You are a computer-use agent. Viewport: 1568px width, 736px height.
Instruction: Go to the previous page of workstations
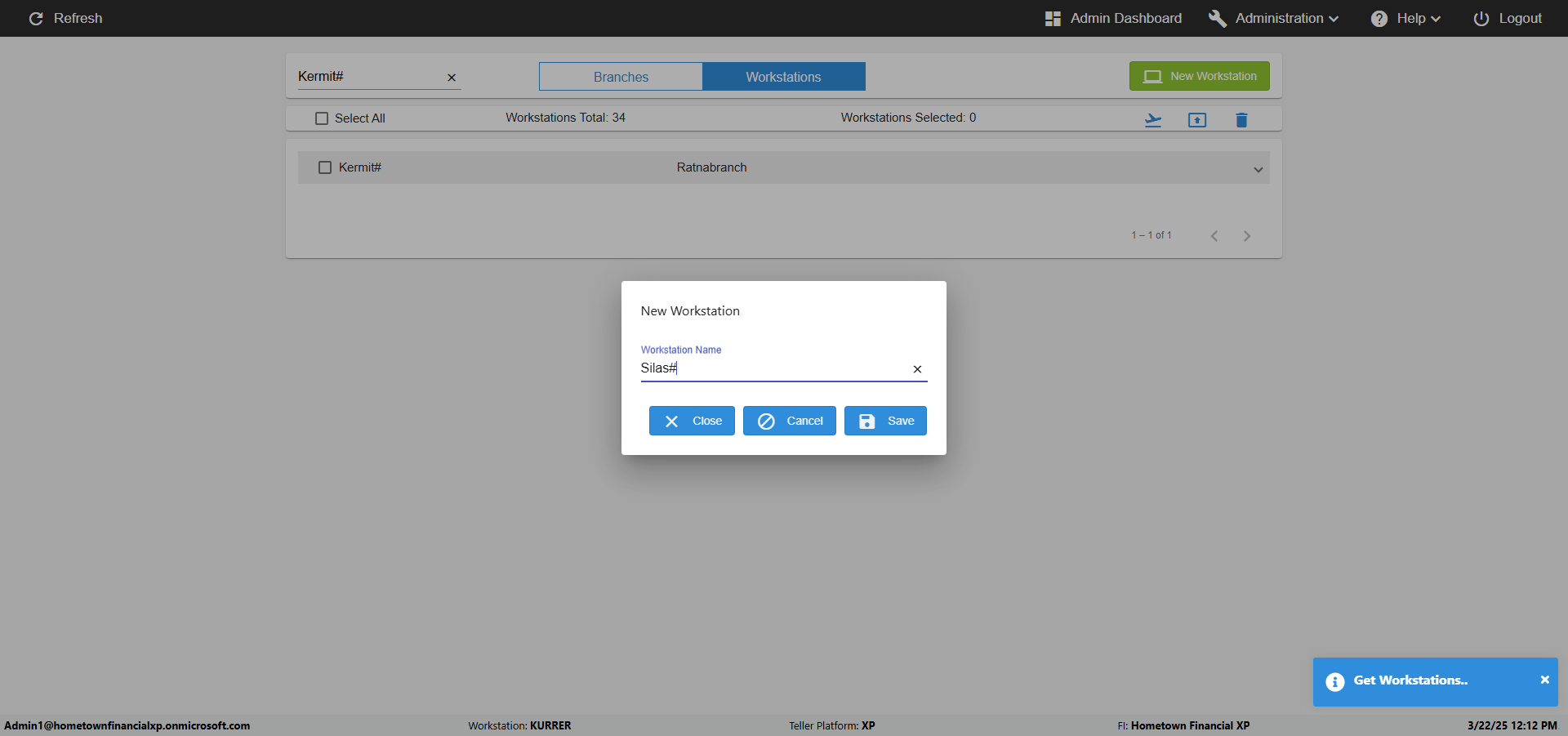(1214, 236)
